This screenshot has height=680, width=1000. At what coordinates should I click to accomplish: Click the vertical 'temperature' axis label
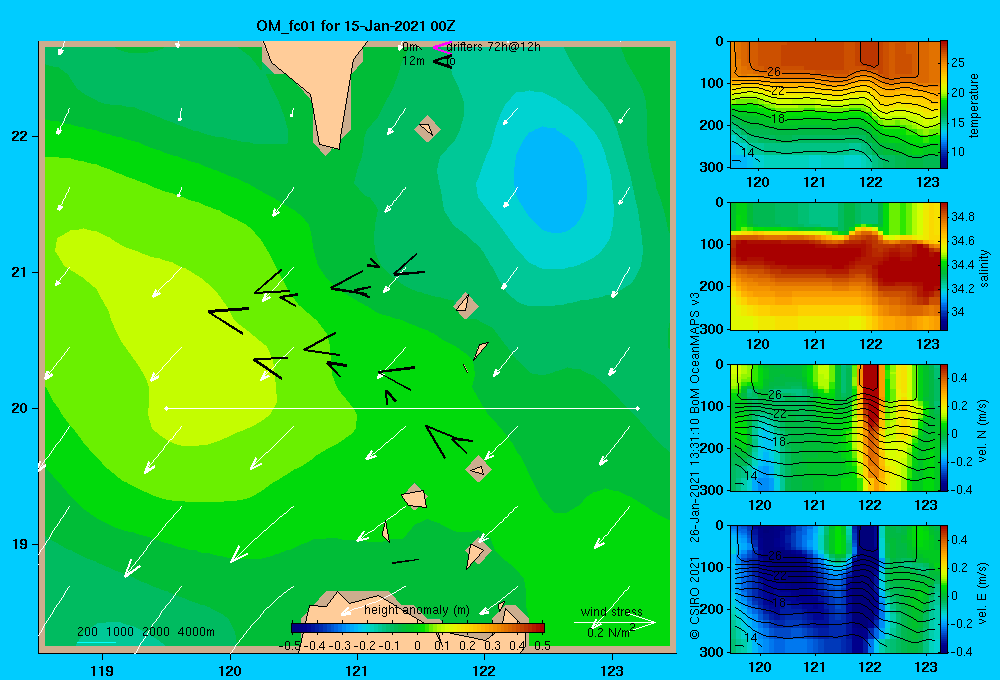(x=974, y=105)
